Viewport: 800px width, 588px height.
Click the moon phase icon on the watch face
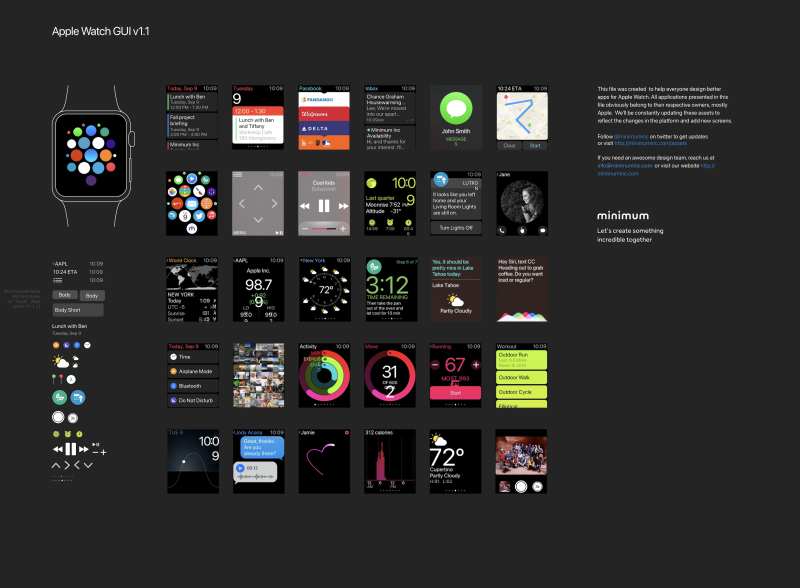[371, 182]
